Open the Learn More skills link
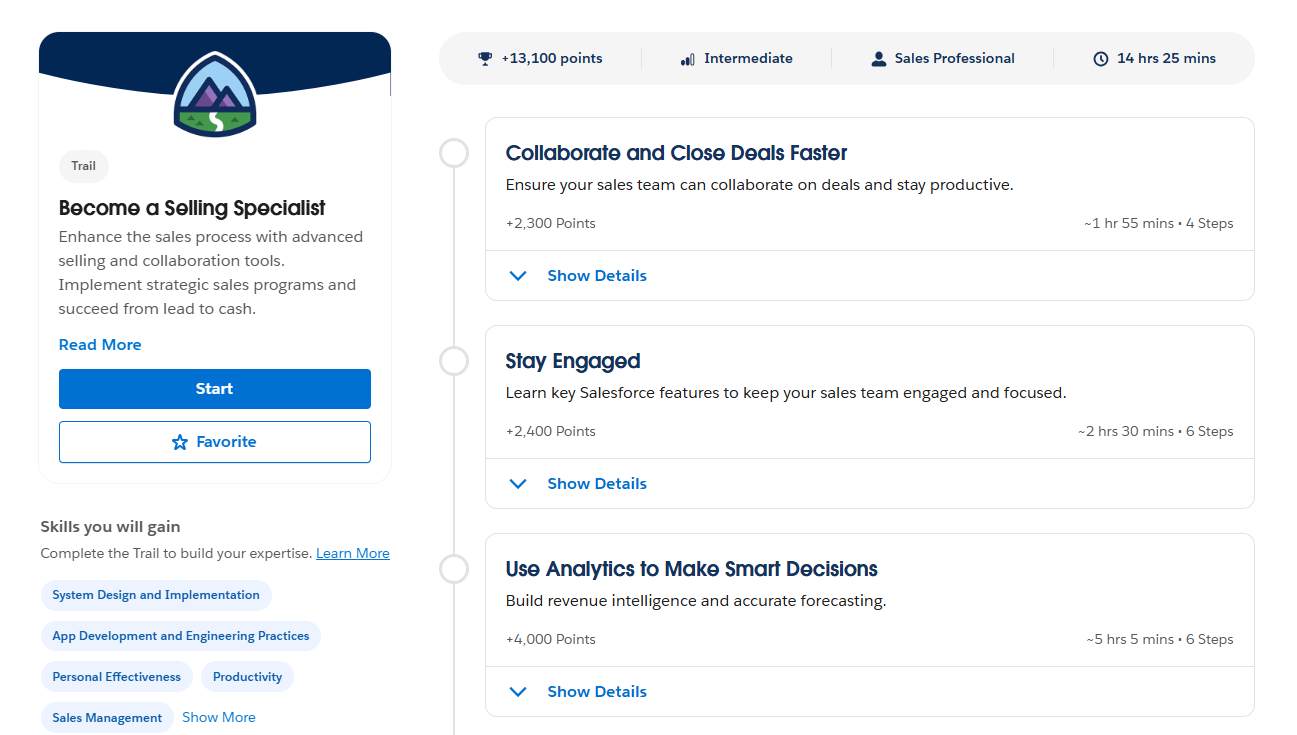 tap(353, 553)
